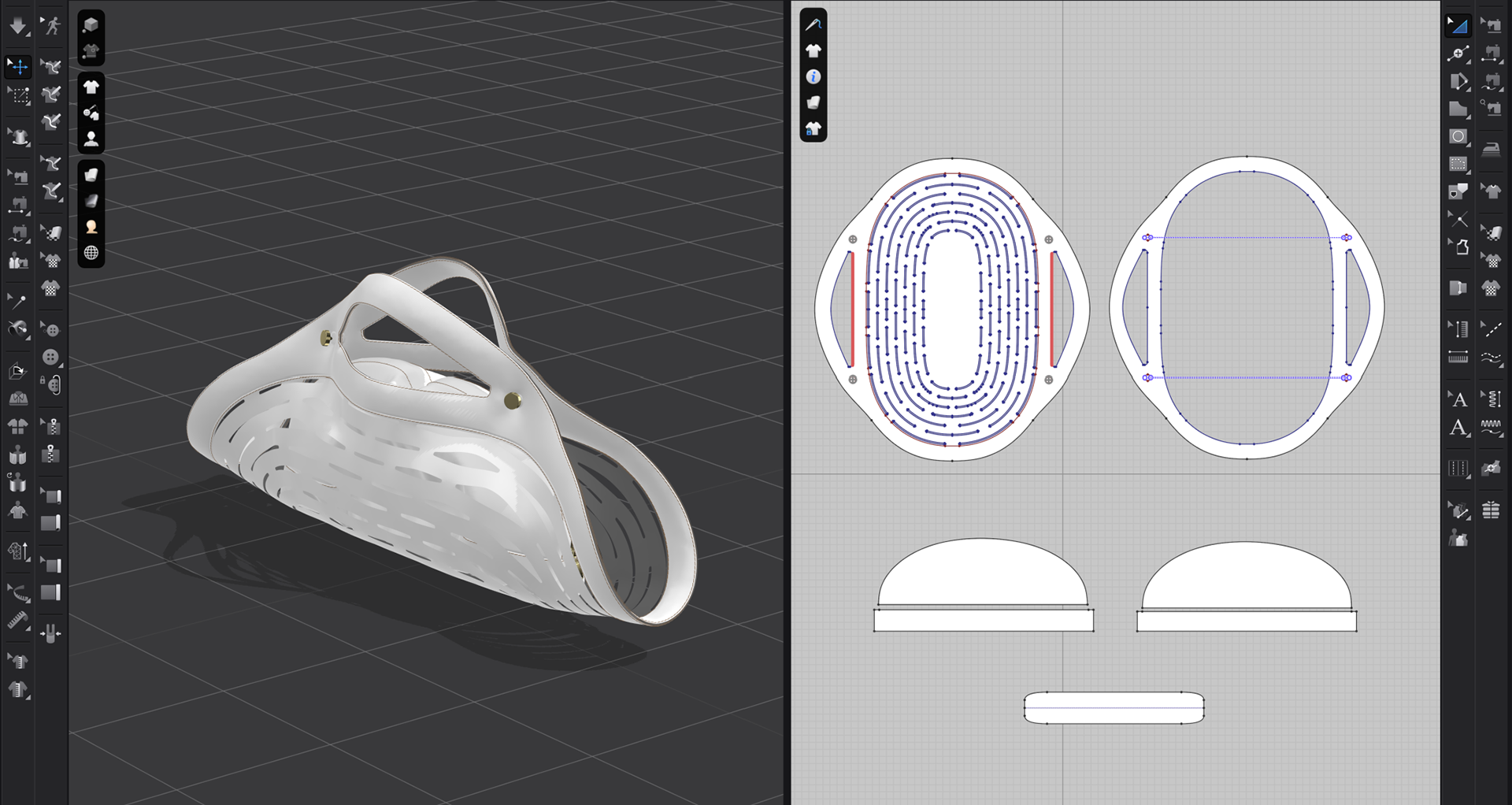Select the perforated oval pattern piece
Screen dimensions: 1512x805
click(x=952, y=310)
